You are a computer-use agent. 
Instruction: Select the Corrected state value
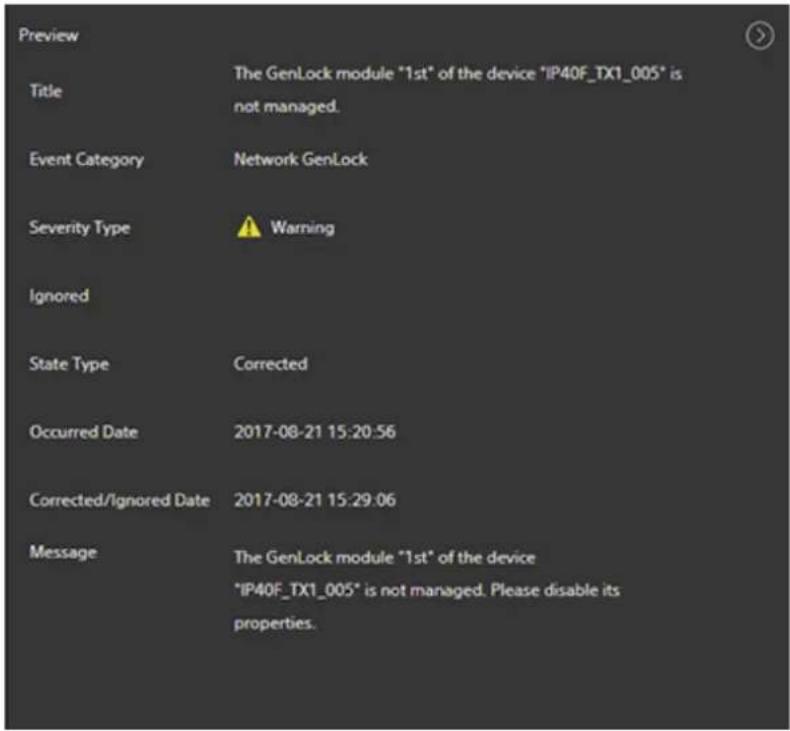271,363
